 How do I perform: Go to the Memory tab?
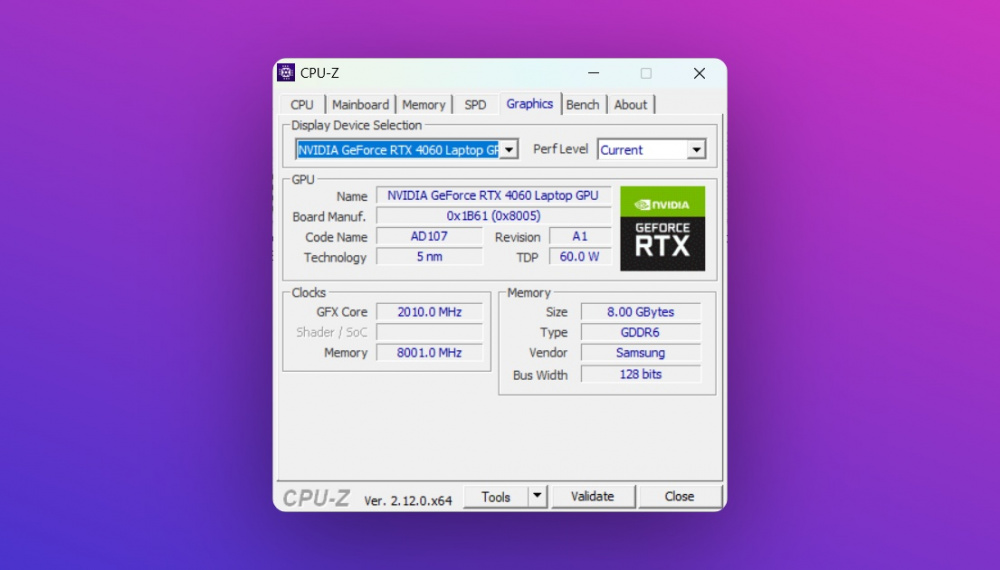(x=424, y=105)
